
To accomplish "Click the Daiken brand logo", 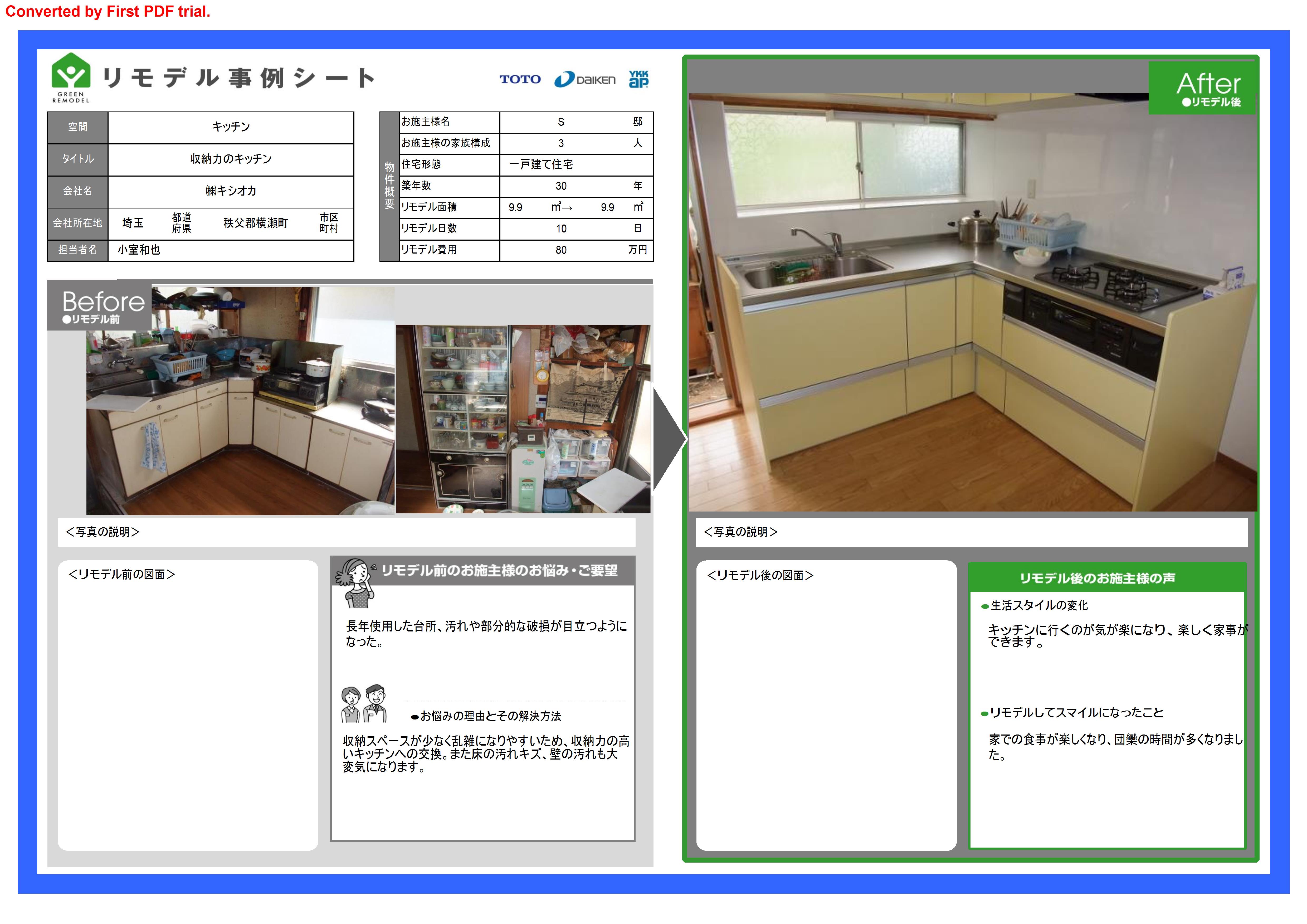I will 585,80.
